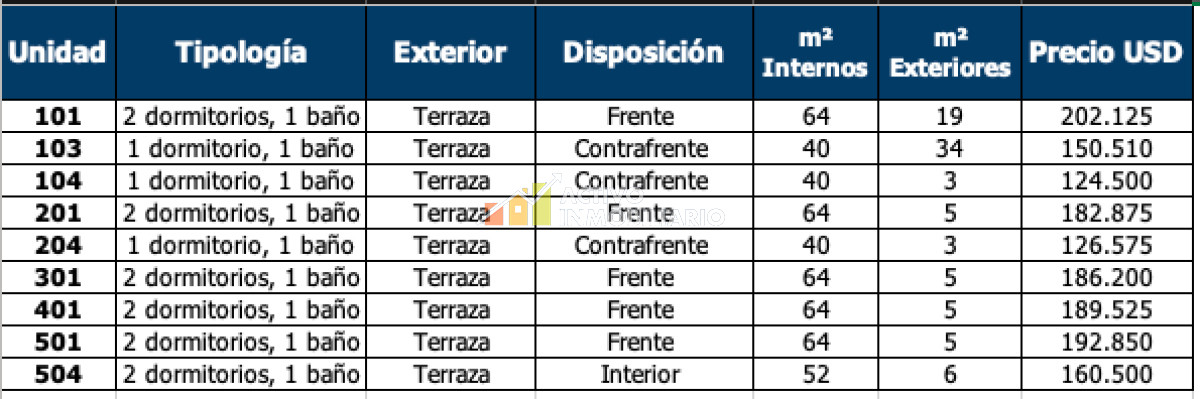Select unit 101 cell
1200x399 pixels.
(58, 117)
